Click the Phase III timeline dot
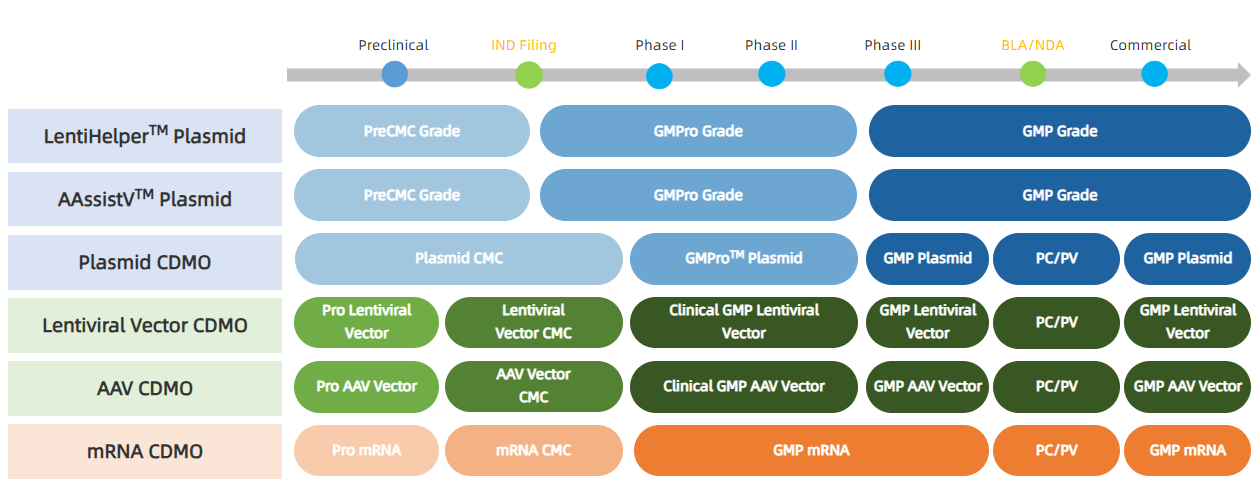The height and width of the screenshot is (489, 1257). point(898,74)
